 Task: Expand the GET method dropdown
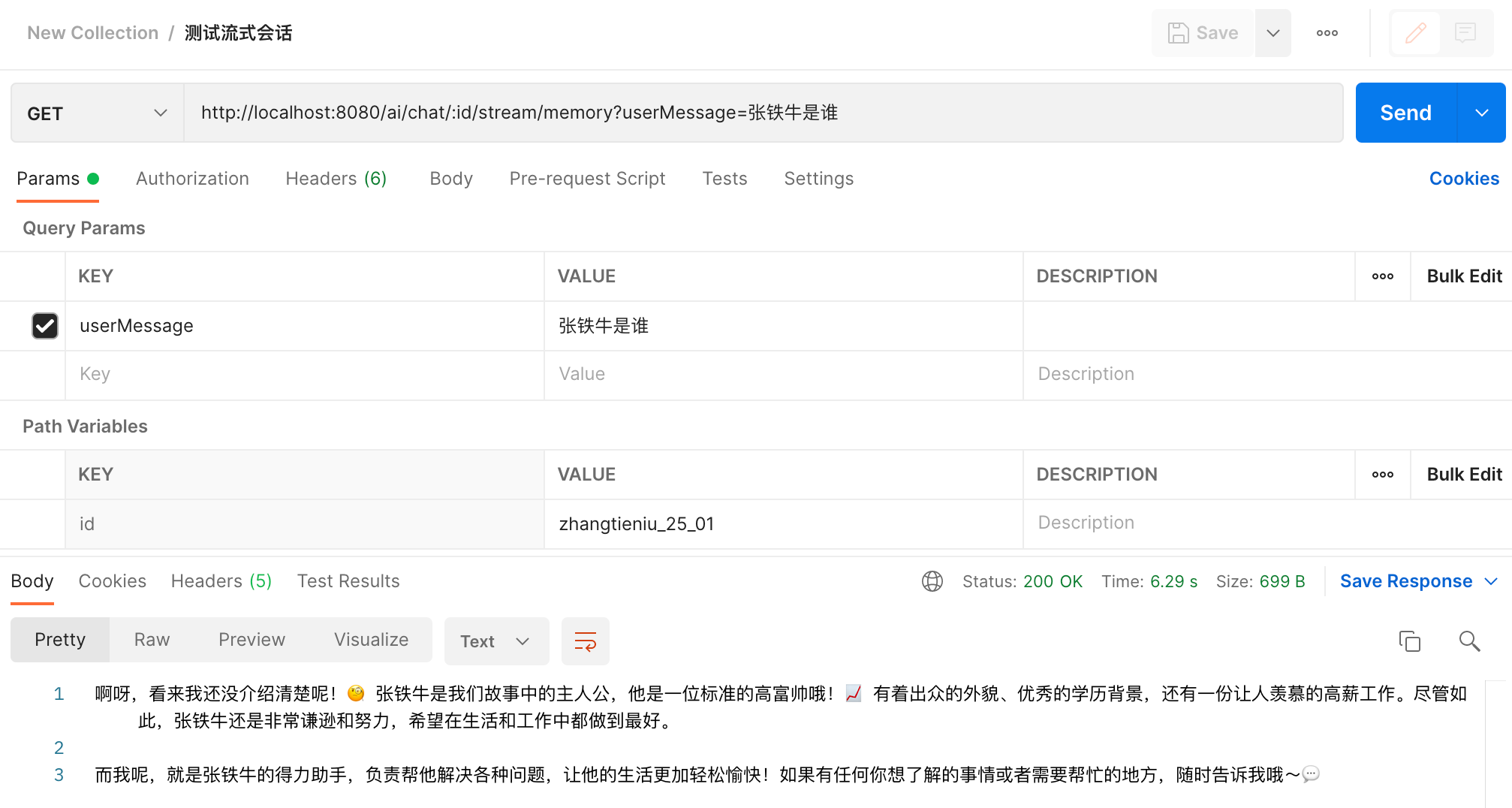(97, 113)
